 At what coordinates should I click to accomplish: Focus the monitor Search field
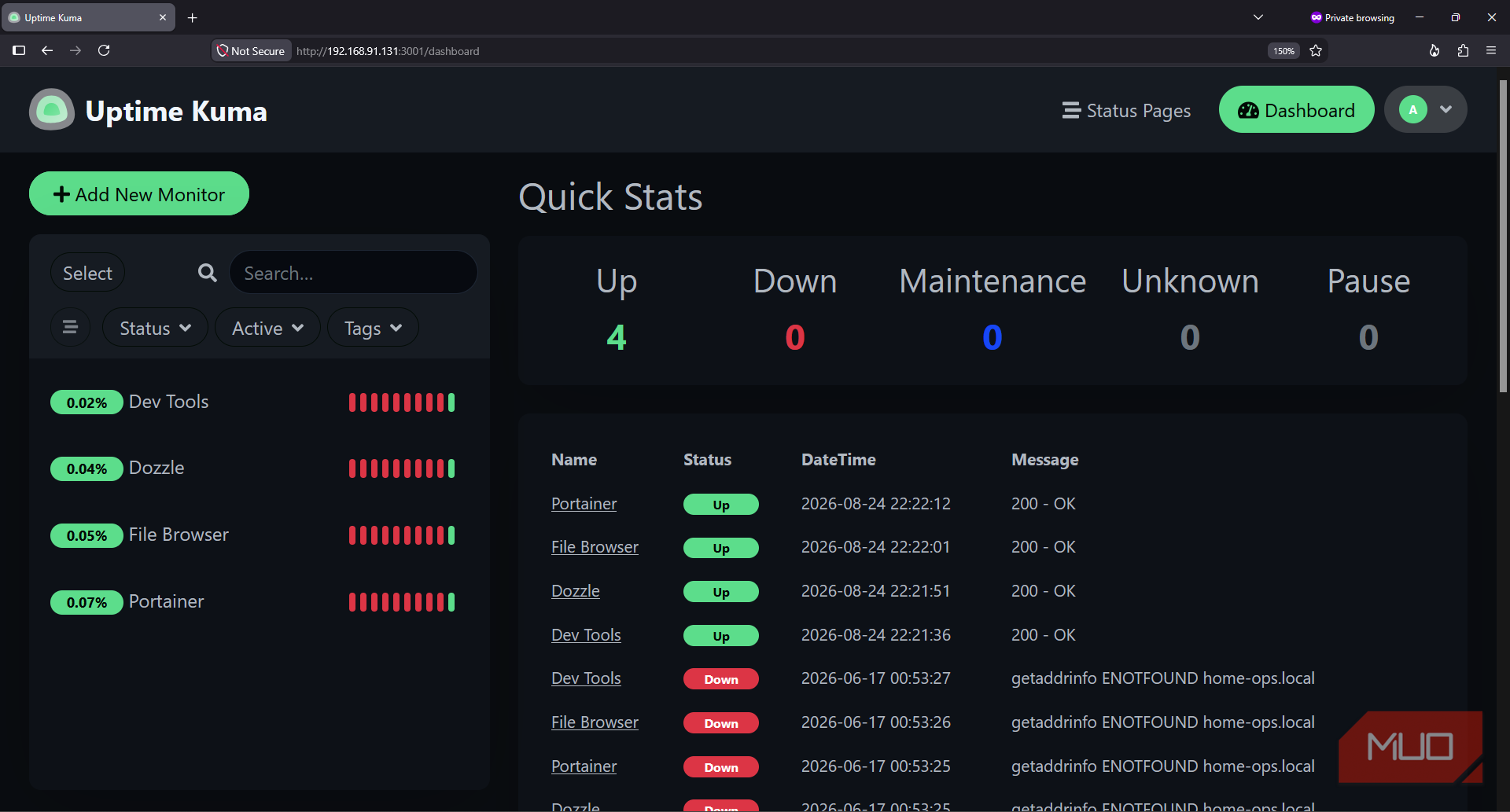[x=353, y=273]
